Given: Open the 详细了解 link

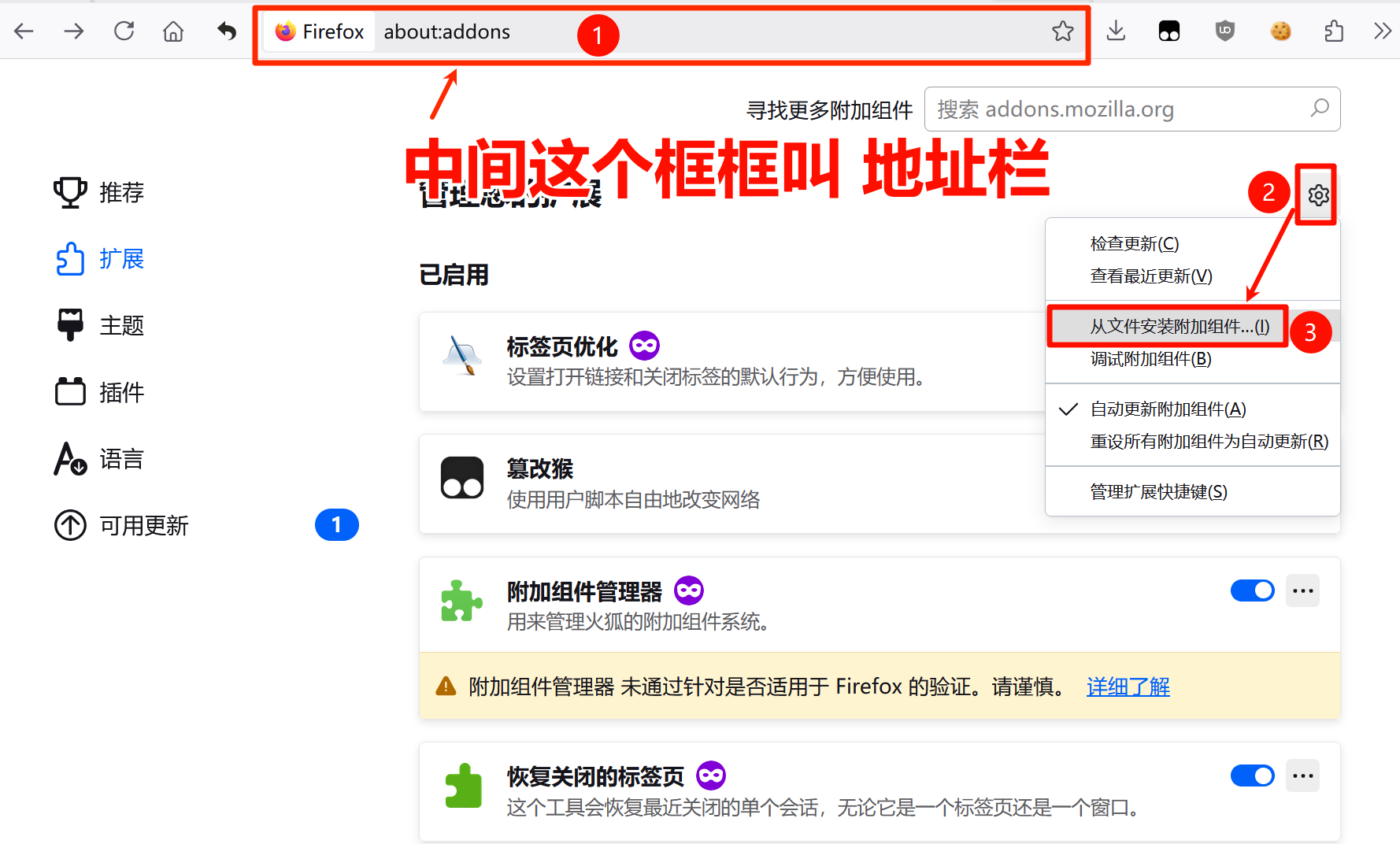Looking at the screenshot, I should coord(1128,687).
